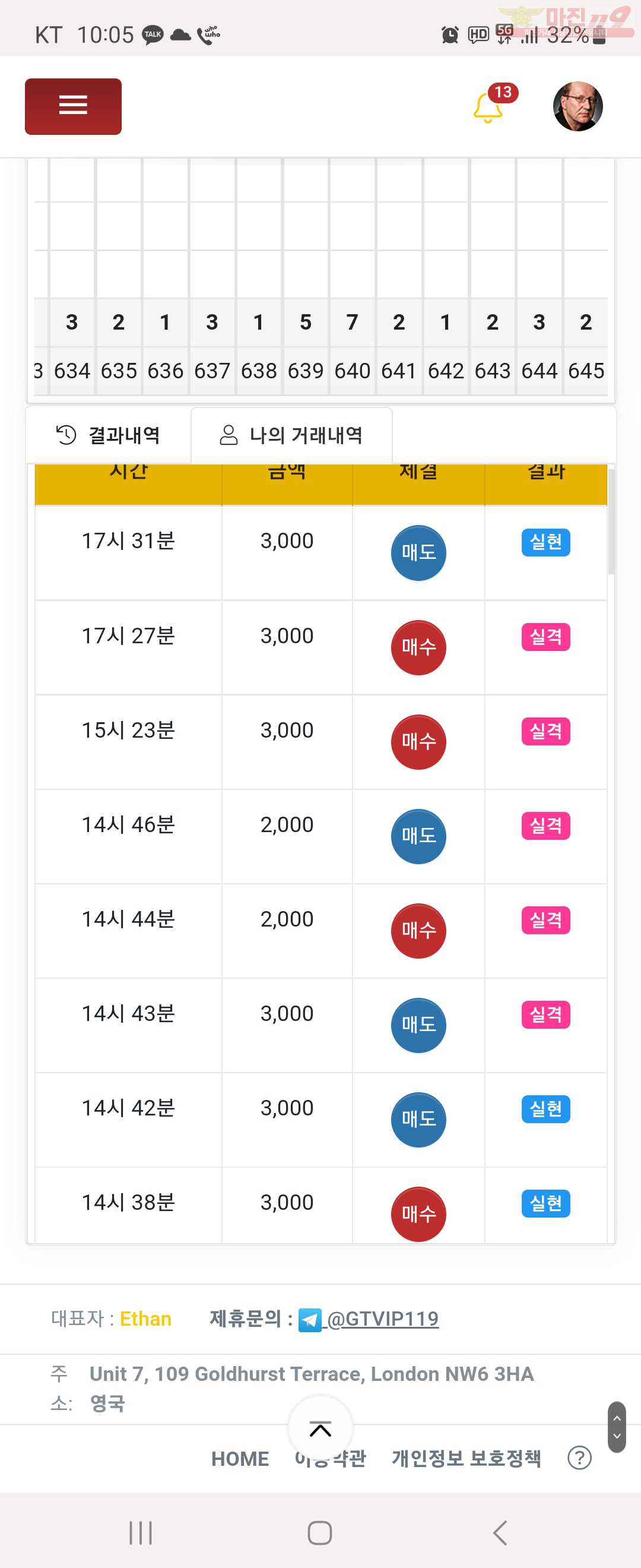Screen dimensions: 641x1568
Task: Click the trade history table scrollbar
Action: click(611, 521)
